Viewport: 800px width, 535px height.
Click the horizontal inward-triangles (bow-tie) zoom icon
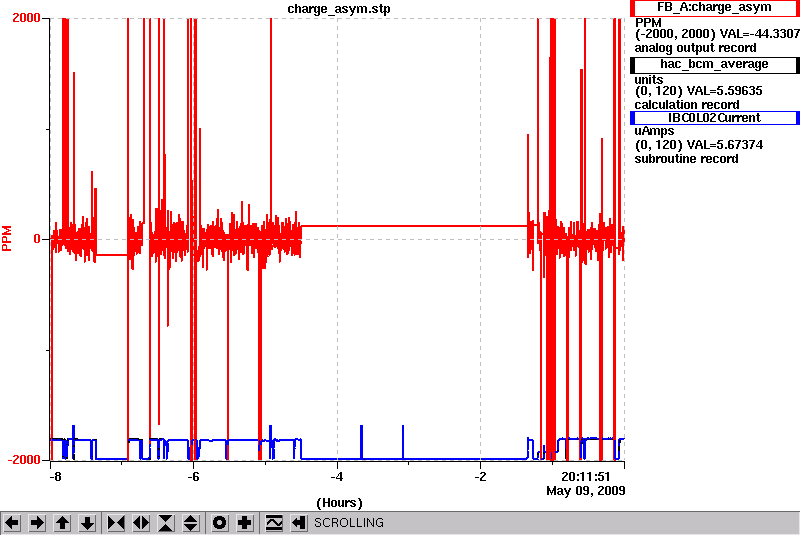click(116, 523)
